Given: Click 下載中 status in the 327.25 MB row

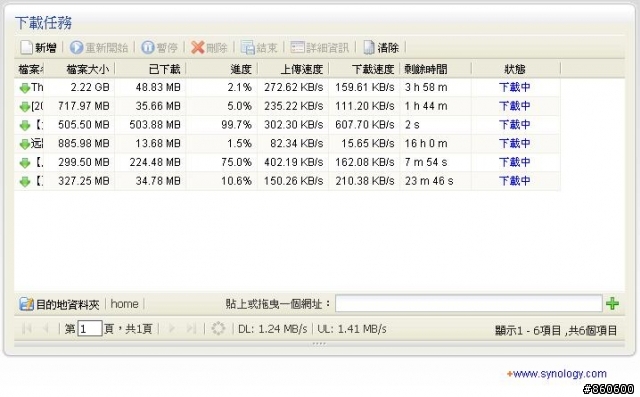Looking at the screenshot, I should pos(515,181).
